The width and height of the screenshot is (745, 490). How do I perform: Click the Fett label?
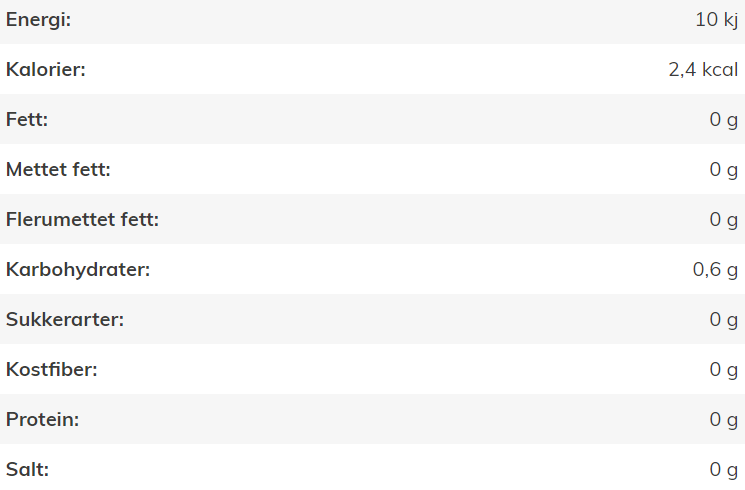[27, 119]
